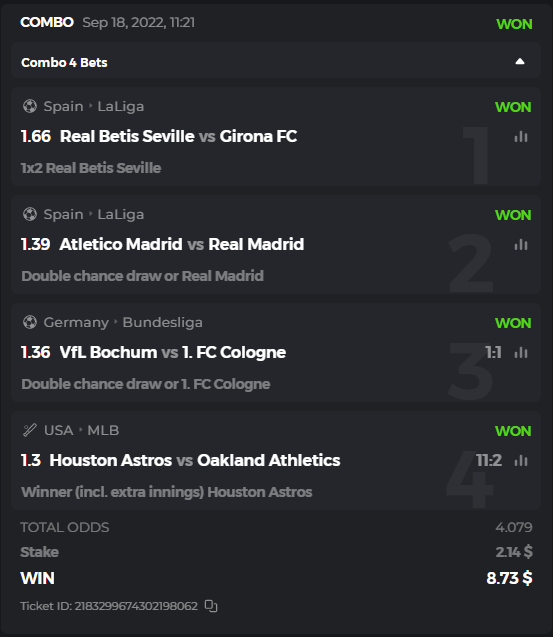Open stats icon for Houston Astros match
Viewport: 553px width, 637px height.
click(x=521, y=461)
